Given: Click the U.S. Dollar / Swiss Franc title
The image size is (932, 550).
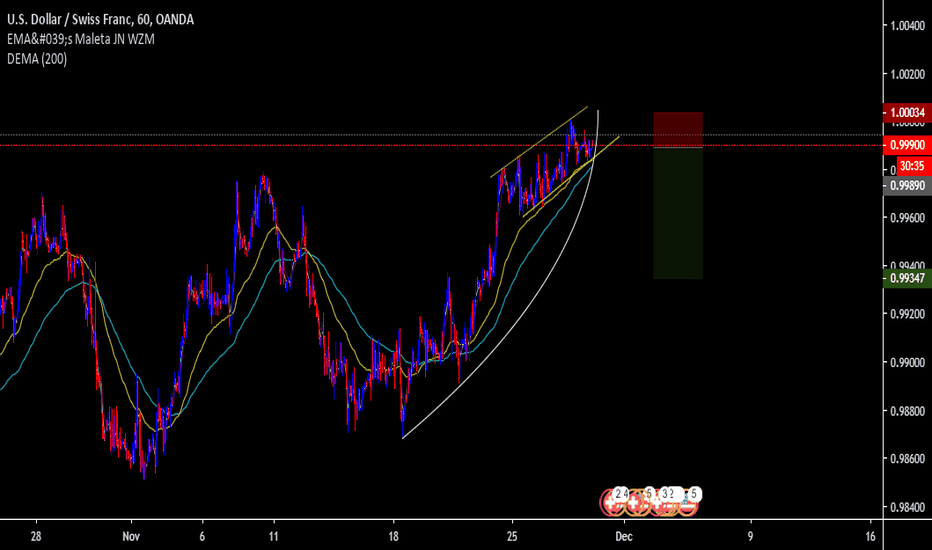Looking at the screenshot, I should 80,18.
